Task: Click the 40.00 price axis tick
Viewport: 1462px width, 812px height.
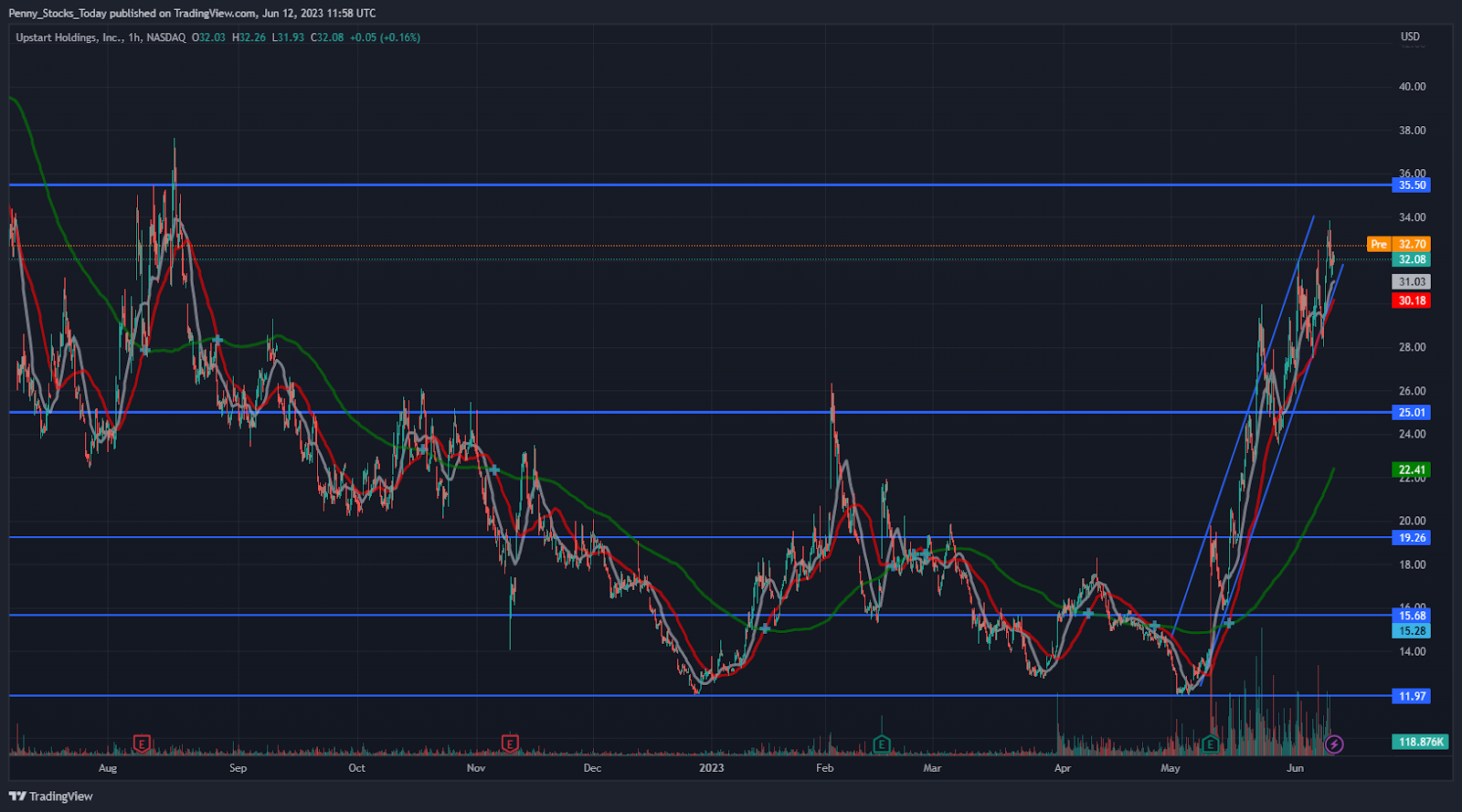Action: click(1412, 87)
